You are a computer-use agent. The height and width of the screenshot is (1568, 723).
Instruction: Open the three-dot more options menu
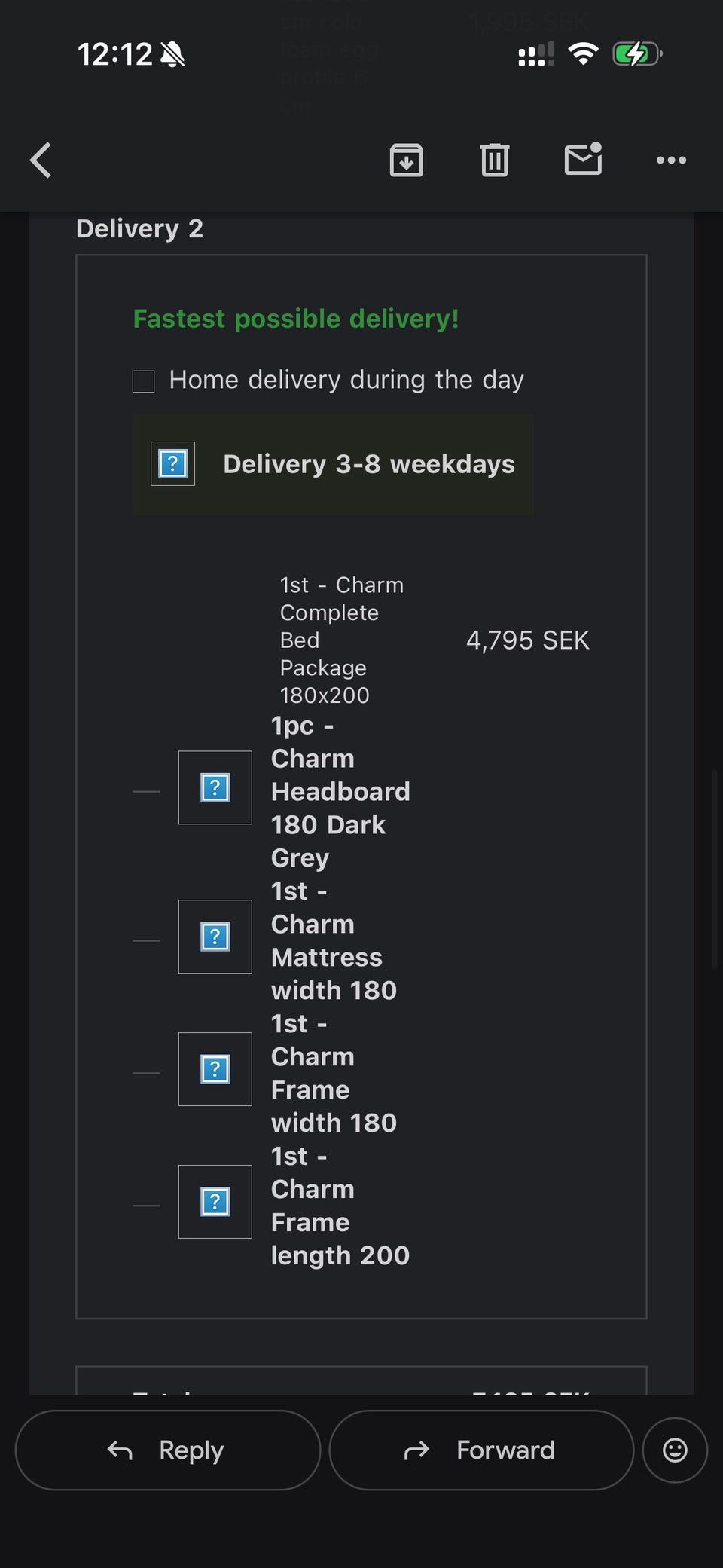tap(671, 160)
